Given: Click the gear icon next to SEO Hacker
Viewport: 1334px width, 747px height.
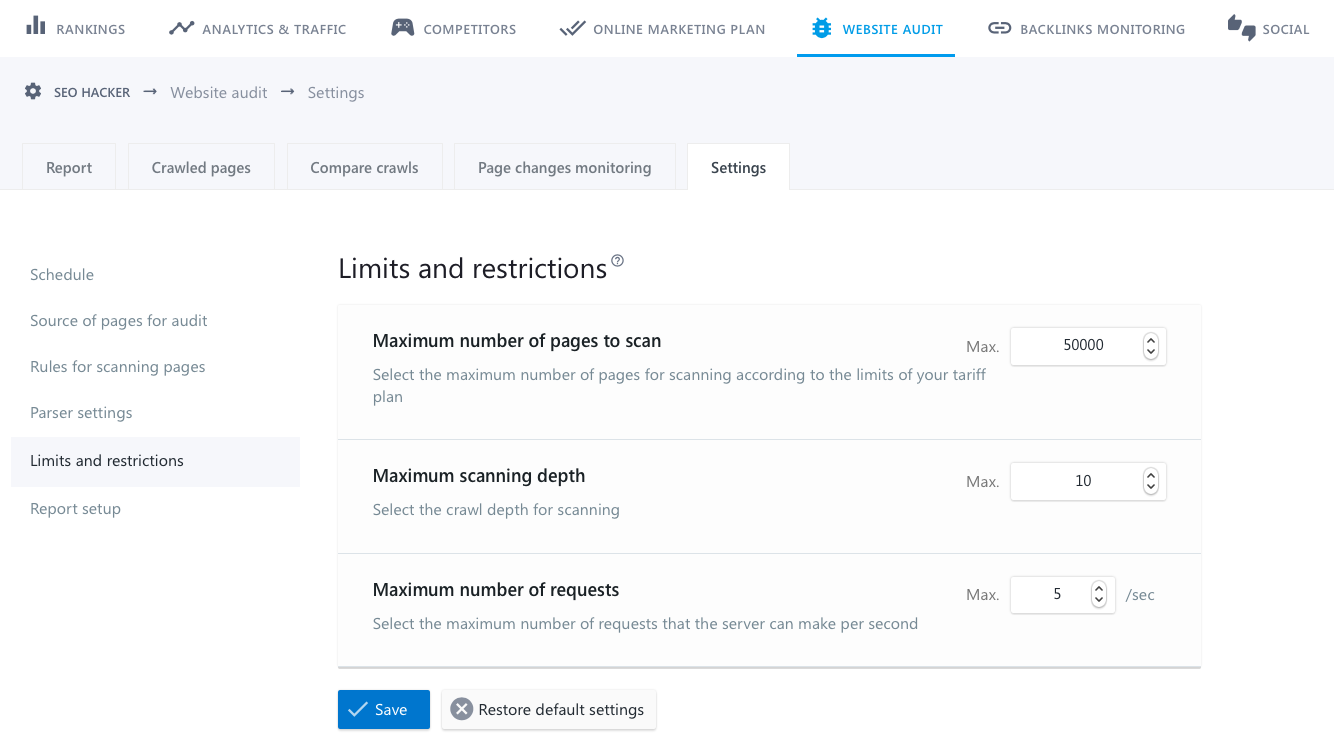Looking at the screenshot, I should [x=33, y=92].
